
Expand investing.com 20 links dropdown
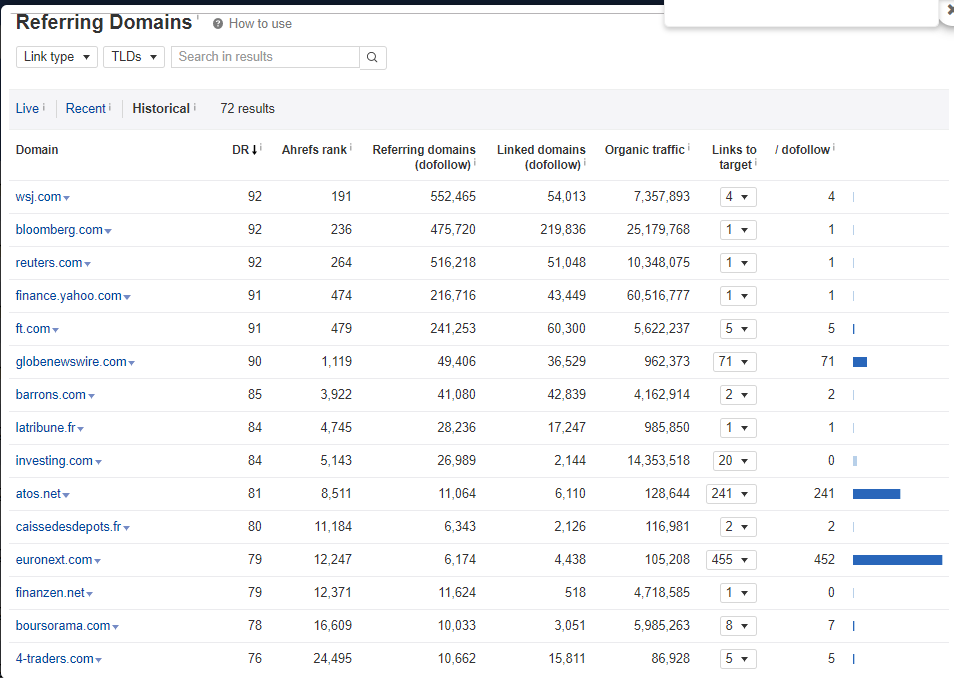point(734,461)
